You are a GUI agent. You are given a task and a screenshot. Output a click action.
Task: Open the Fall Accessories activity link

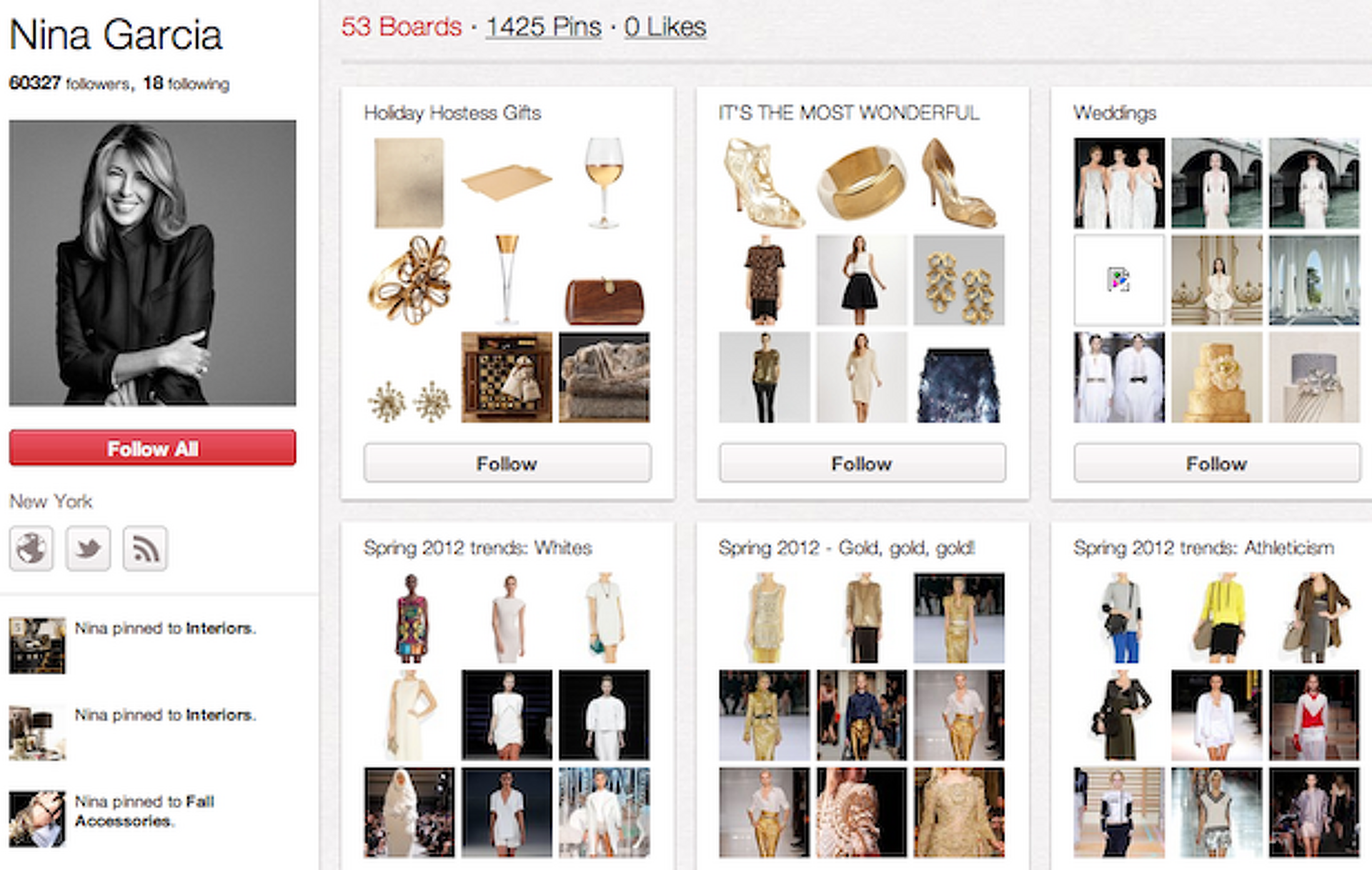(x=144, y=811)
